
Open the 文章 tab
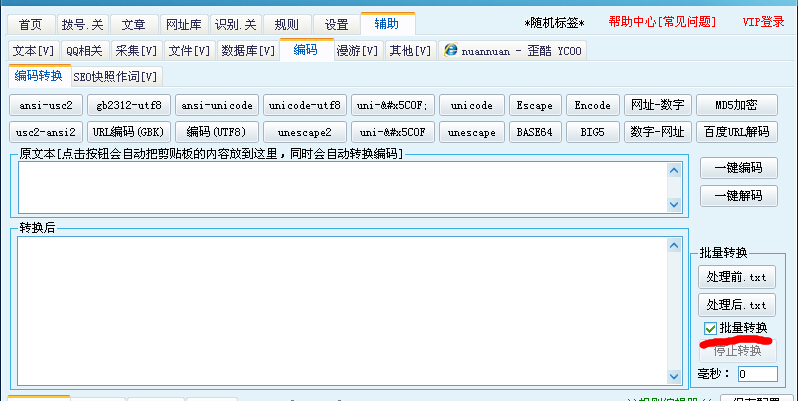(133, 24)
